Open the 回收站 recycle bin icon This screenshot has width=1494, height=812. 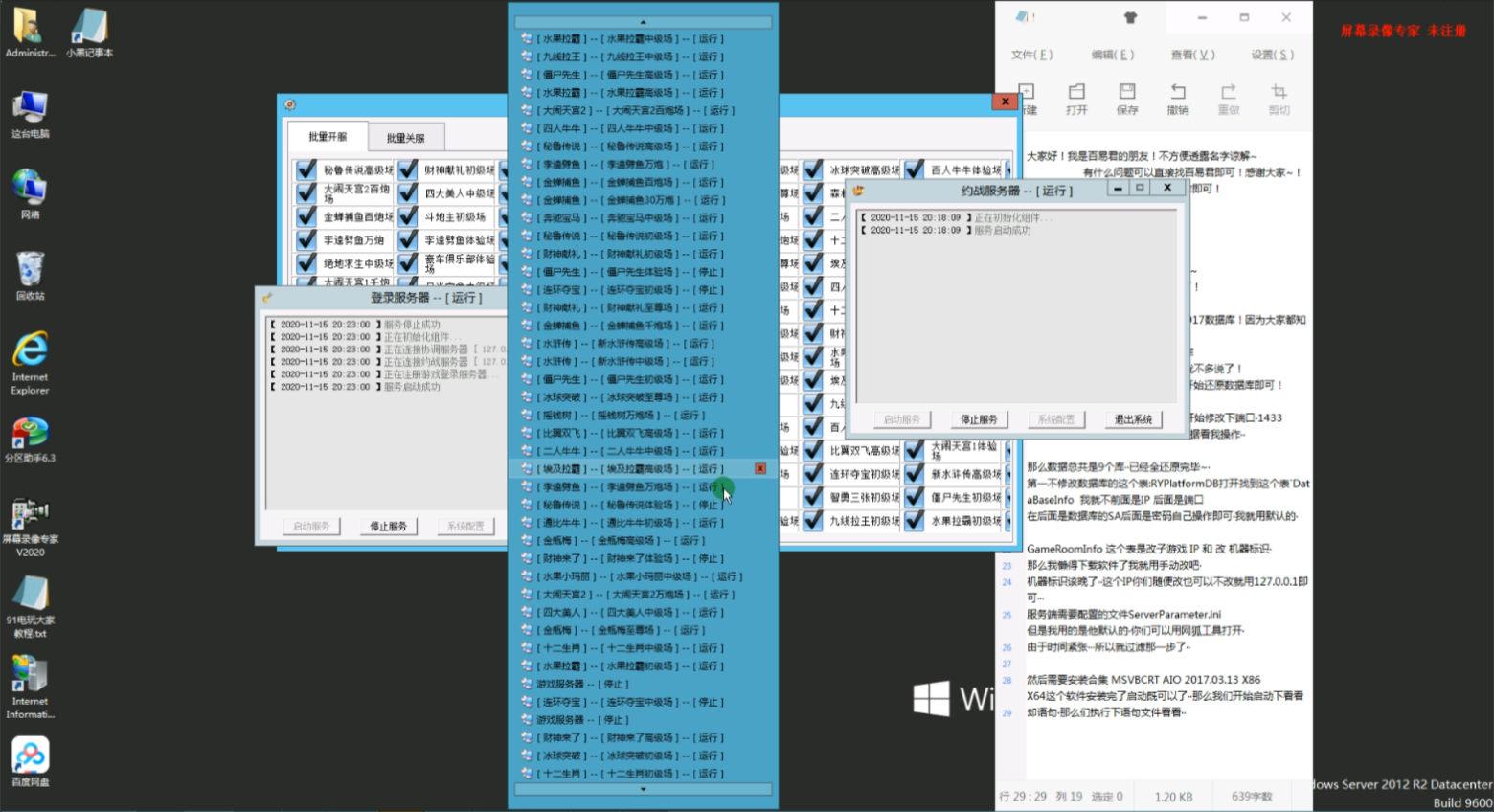pyautogui.click(x=31, y=276)
